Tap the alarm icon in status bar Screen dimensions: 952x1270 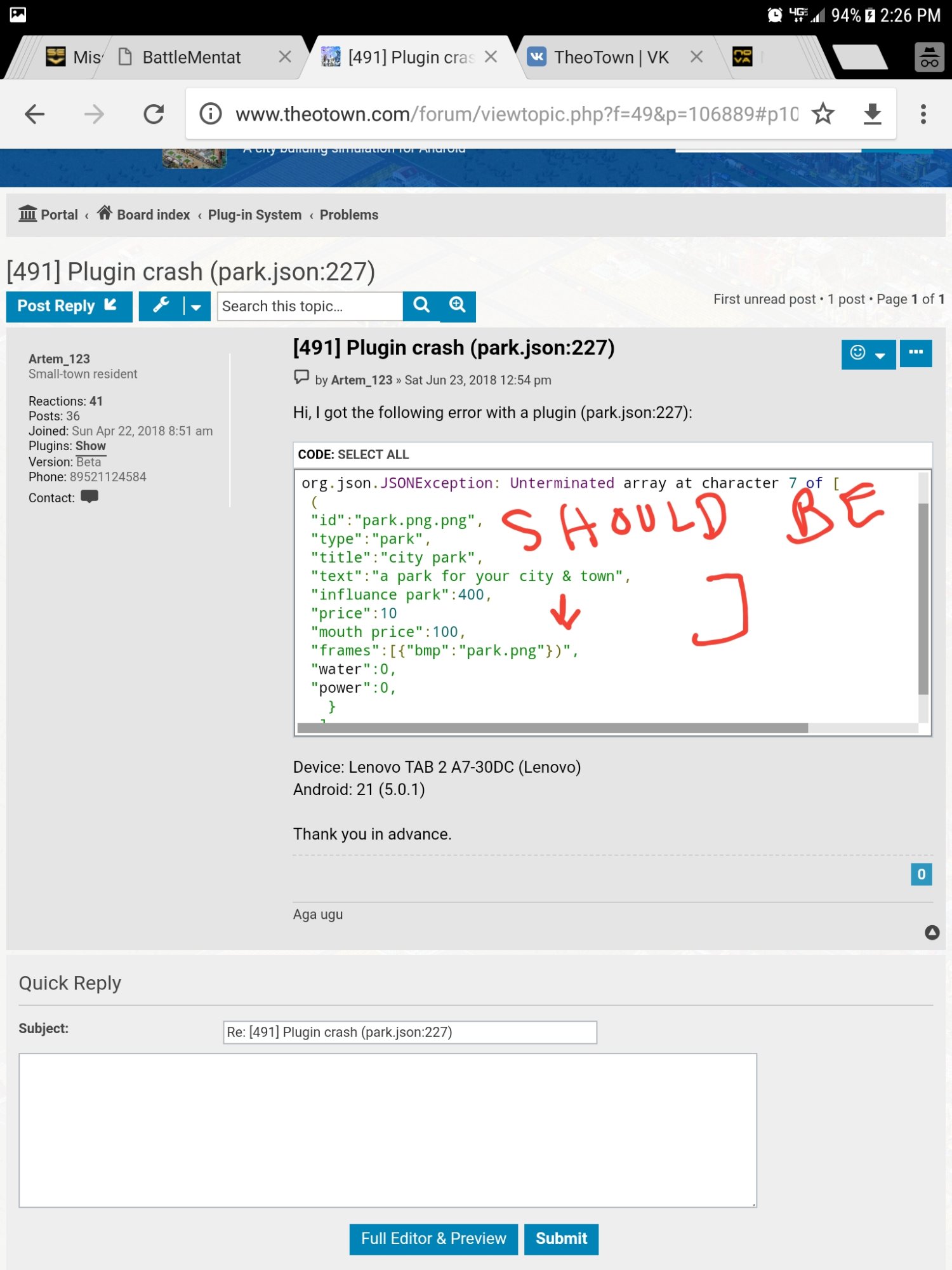[x=774, y=15]
